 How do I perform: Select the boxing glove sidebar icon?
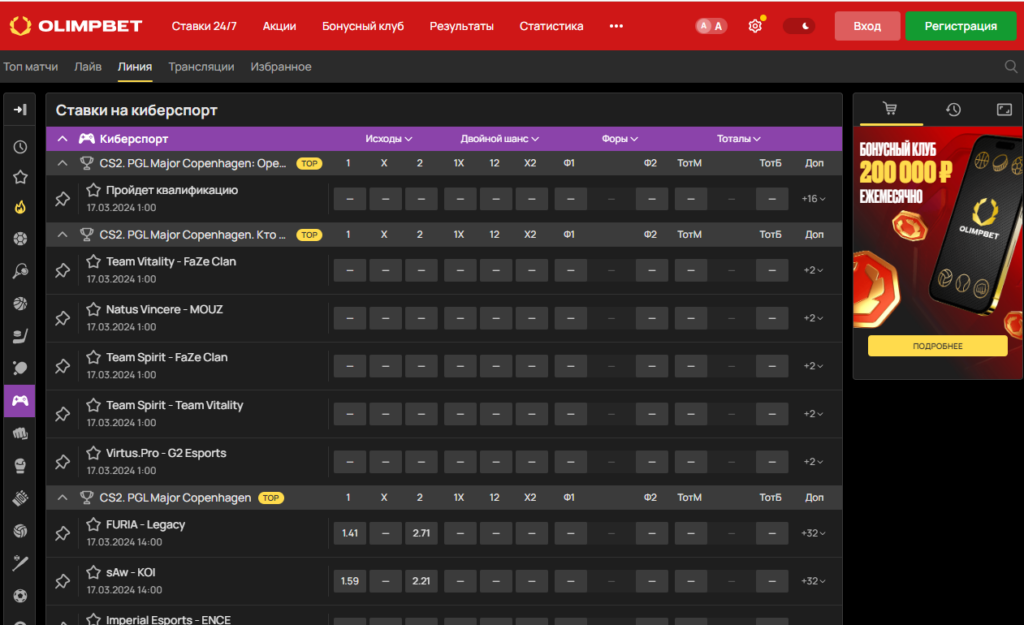click(x=20, y=466)
